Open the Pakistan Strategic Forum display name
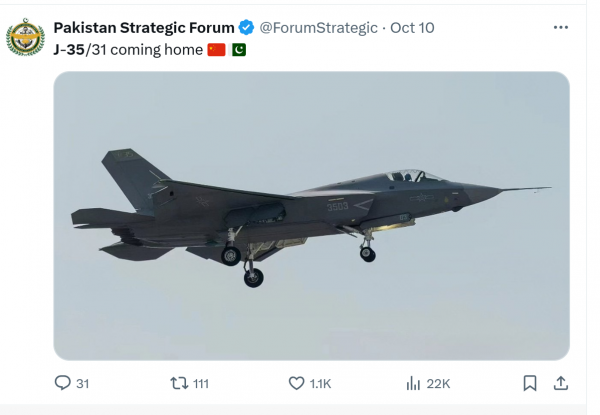The height and width of the screenshot is (415, 600). click(x=143, y=27)
